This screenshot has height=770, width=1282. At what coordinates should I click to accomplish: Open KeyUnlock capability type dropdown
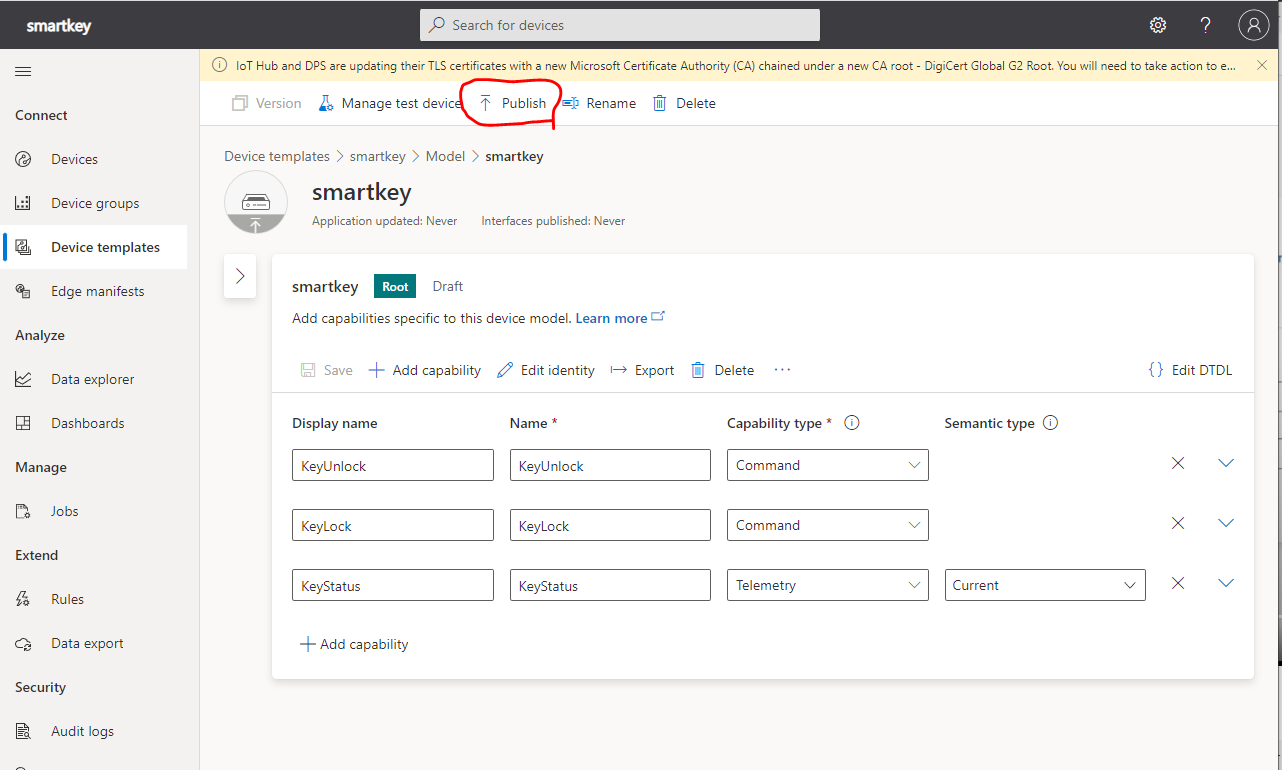click(x=828, y=465)
